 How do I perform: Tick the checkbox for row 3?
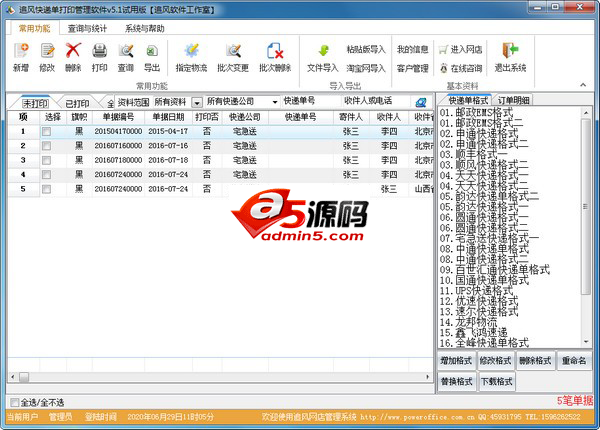[x=46, y=160]
